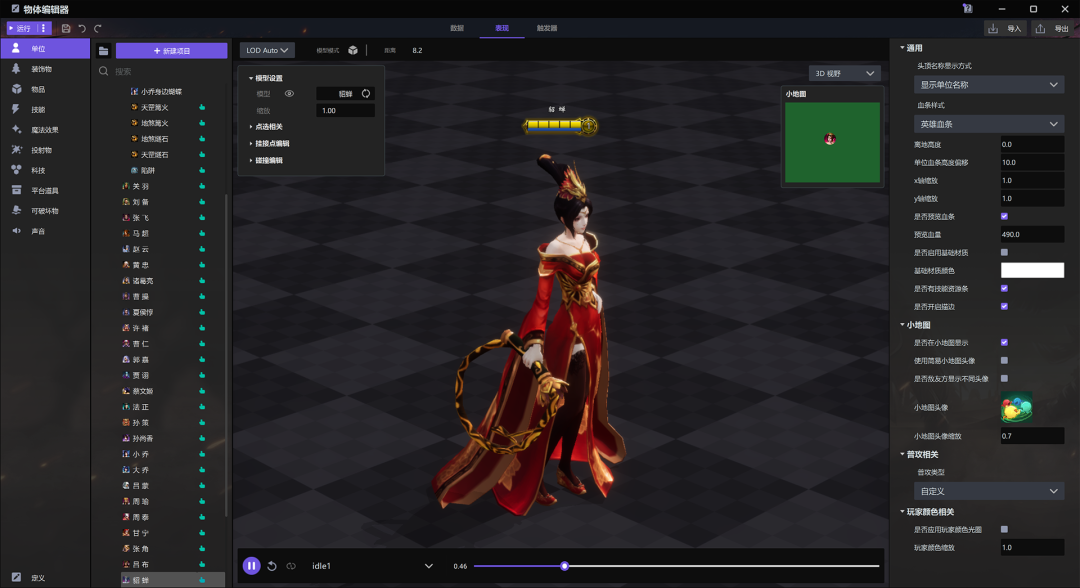Toggle animation loop icon
1080x588 pixels.
291,566
